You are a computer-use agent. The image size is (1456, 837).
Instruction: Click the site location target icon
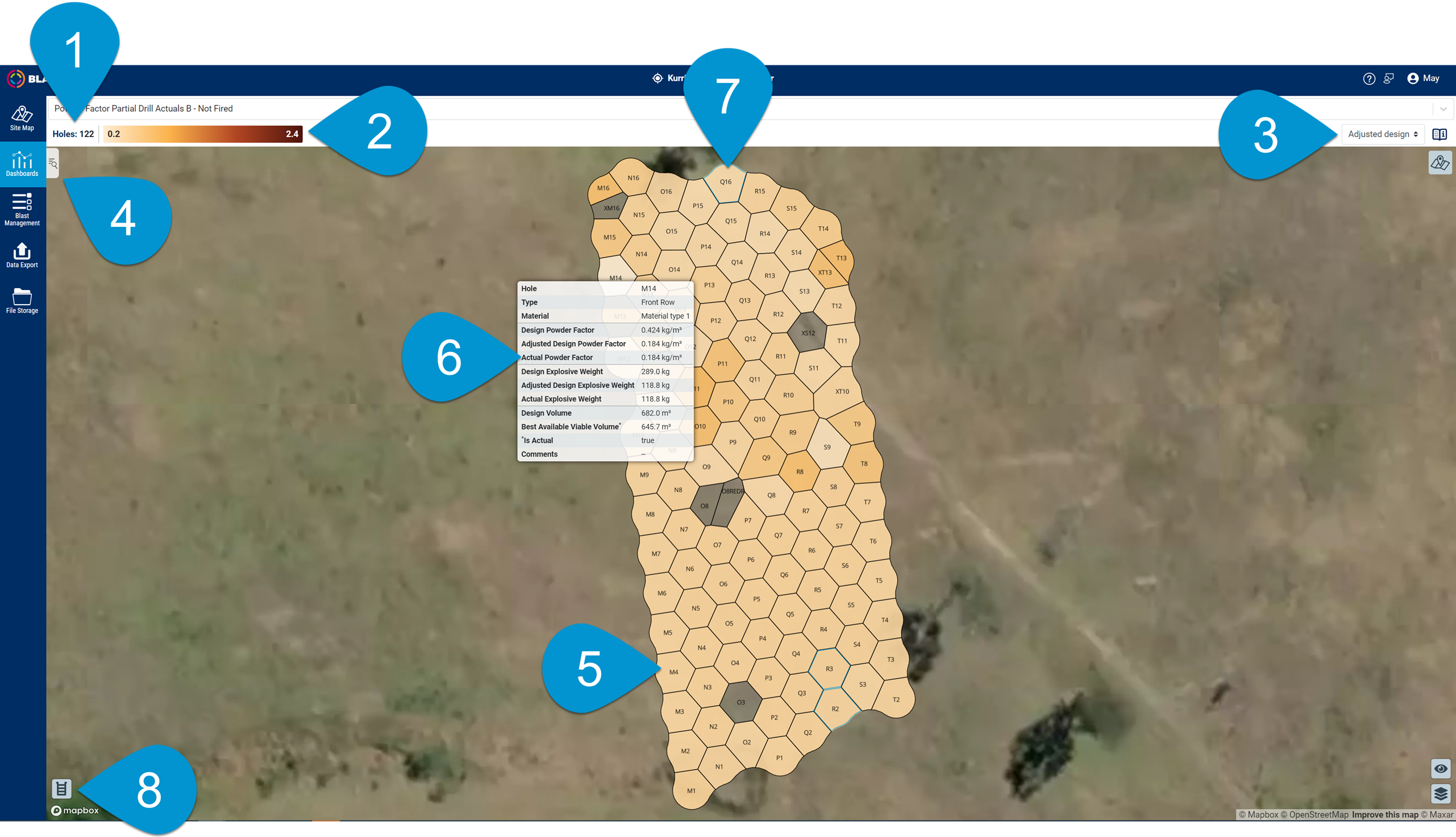click(658, 78)
